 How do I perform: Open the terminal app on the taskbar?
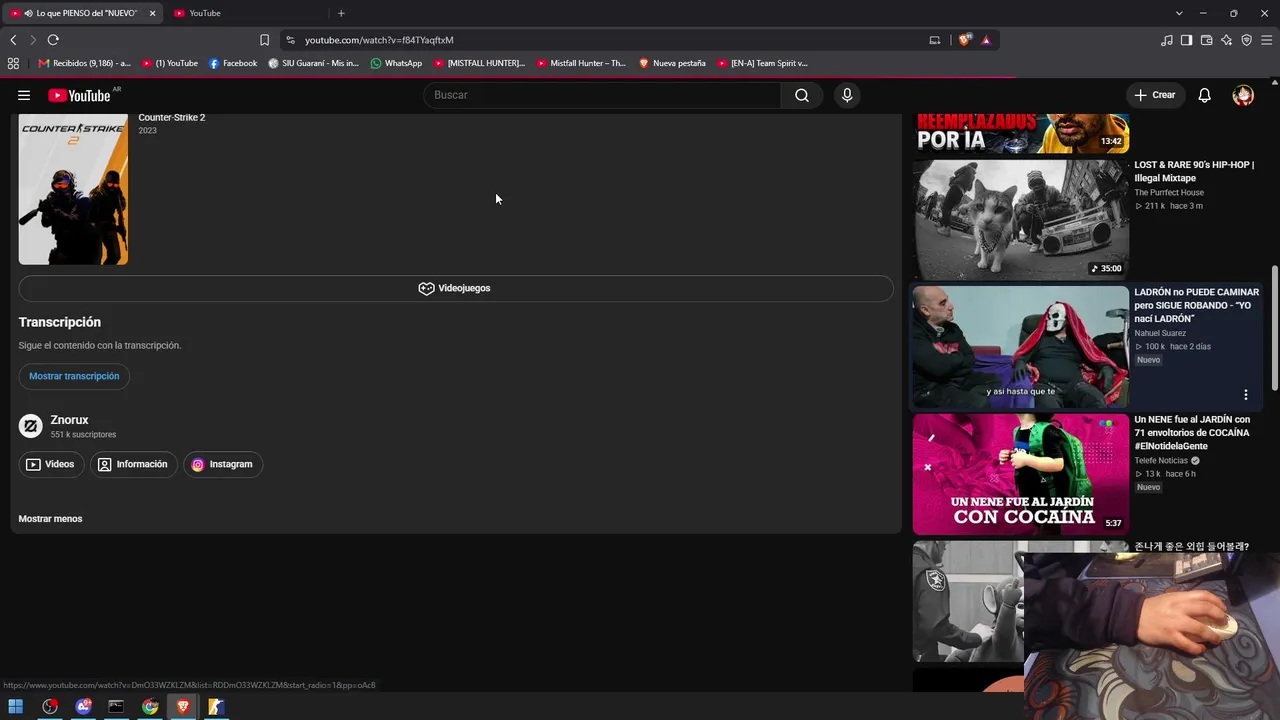click(116, 707)
